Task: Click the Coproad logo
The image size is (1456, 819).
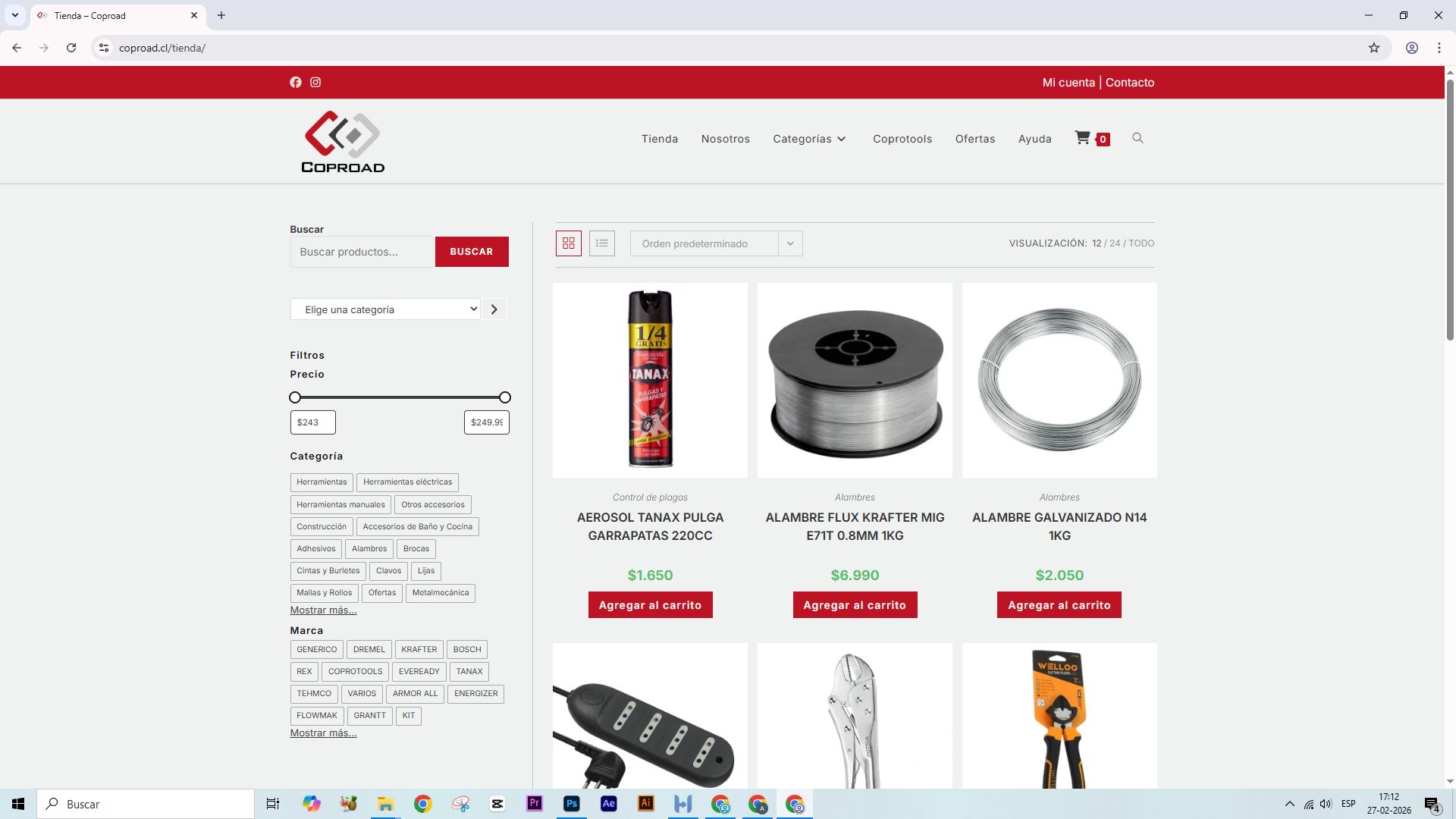Action: [343, 142]
